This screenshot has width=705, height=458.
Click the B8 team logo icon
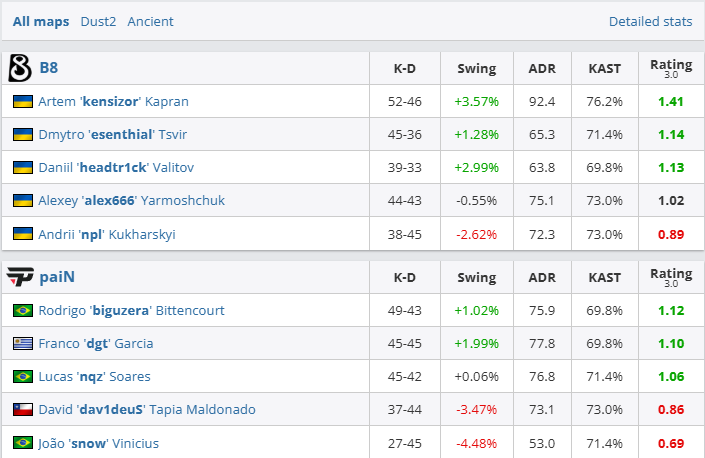[x=19, y=68]
